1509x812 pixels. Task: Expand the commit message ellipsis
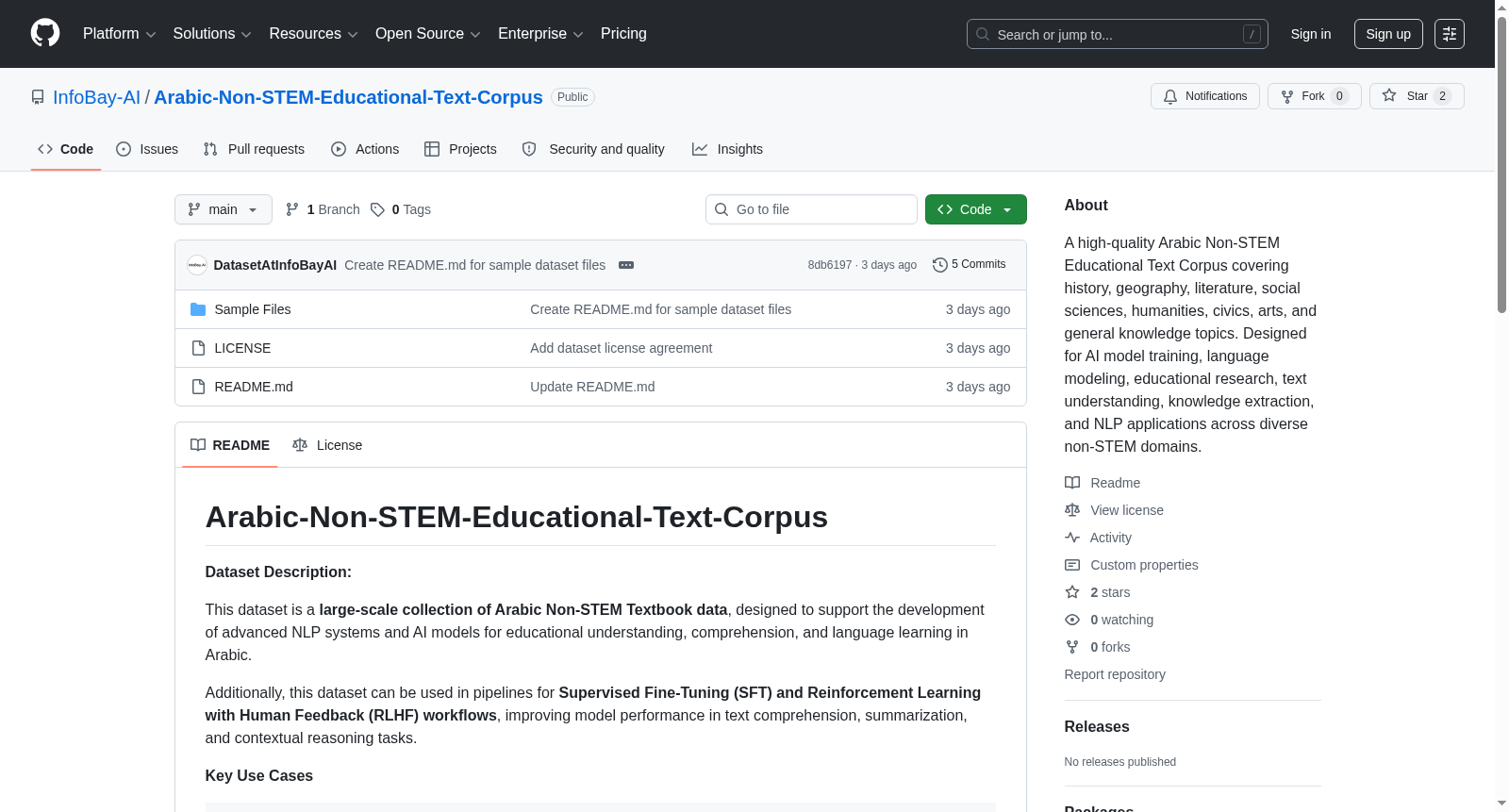point(626,265)
